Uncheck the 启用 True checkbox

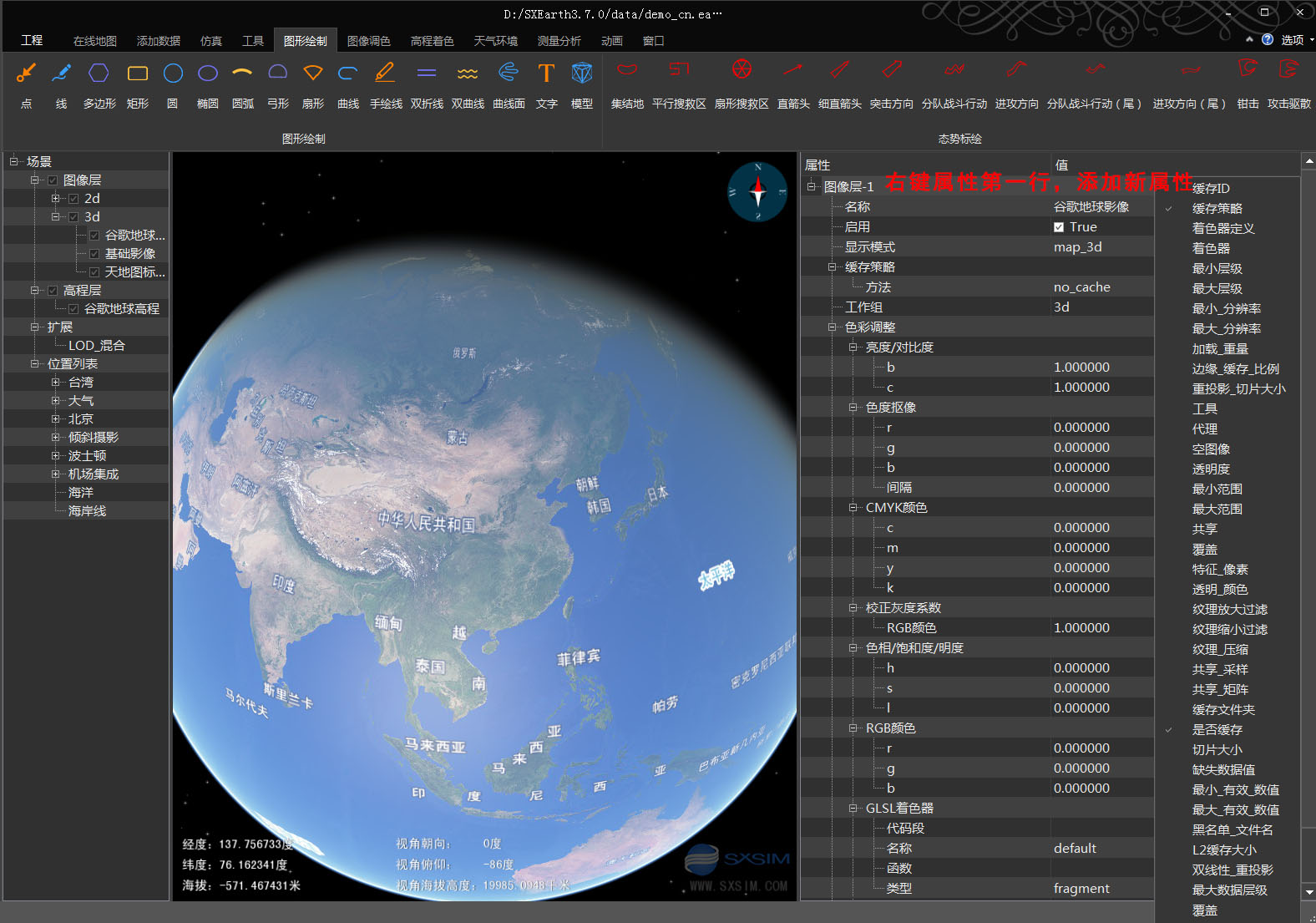pos(1059,227)
